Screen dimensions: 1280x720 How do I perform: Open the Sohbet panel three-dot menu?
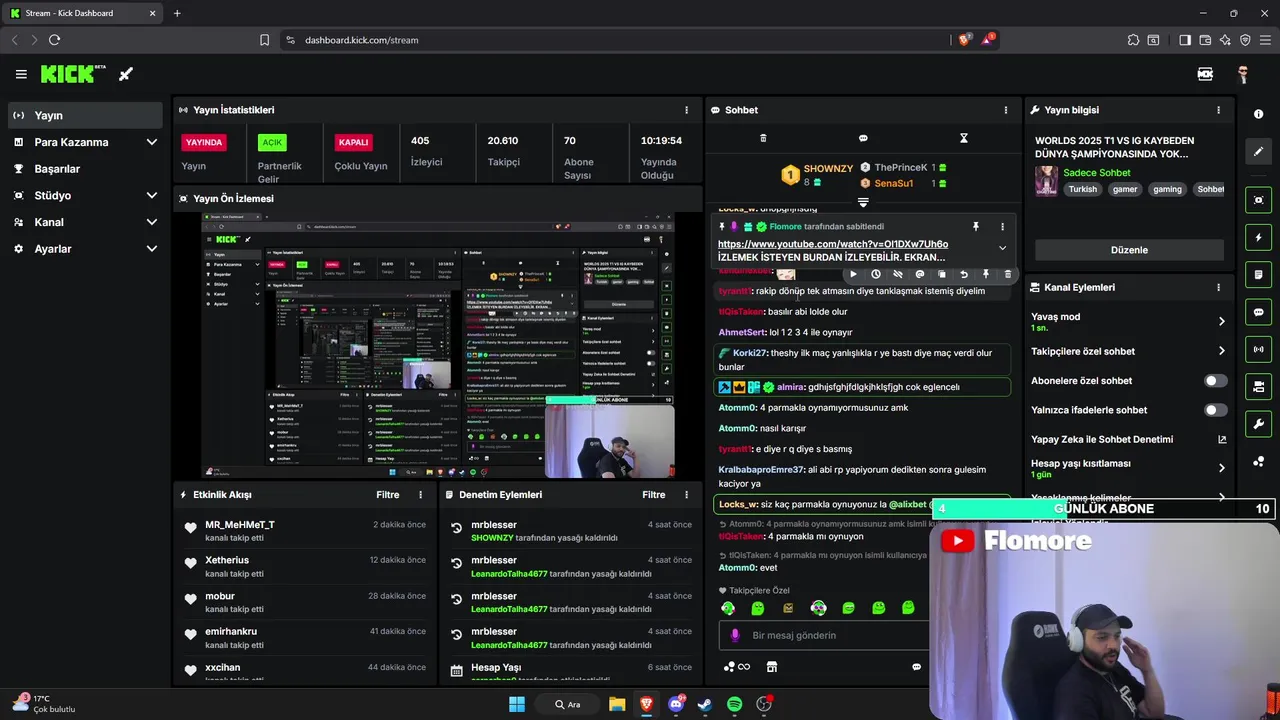[x=1006, y=110]
